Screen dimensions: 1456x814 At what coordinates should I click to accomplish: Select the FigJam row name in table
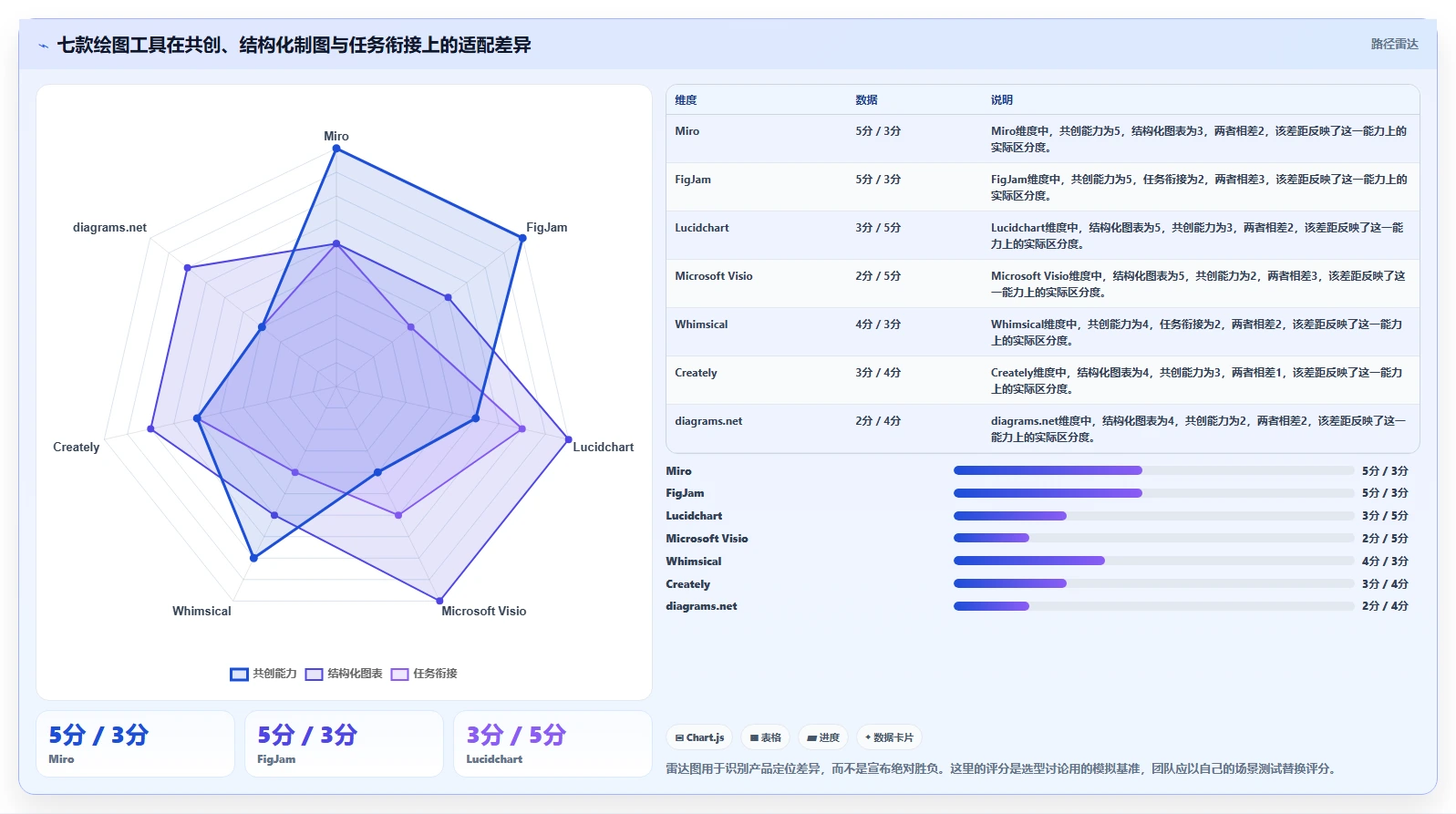[x=693, y=180]
